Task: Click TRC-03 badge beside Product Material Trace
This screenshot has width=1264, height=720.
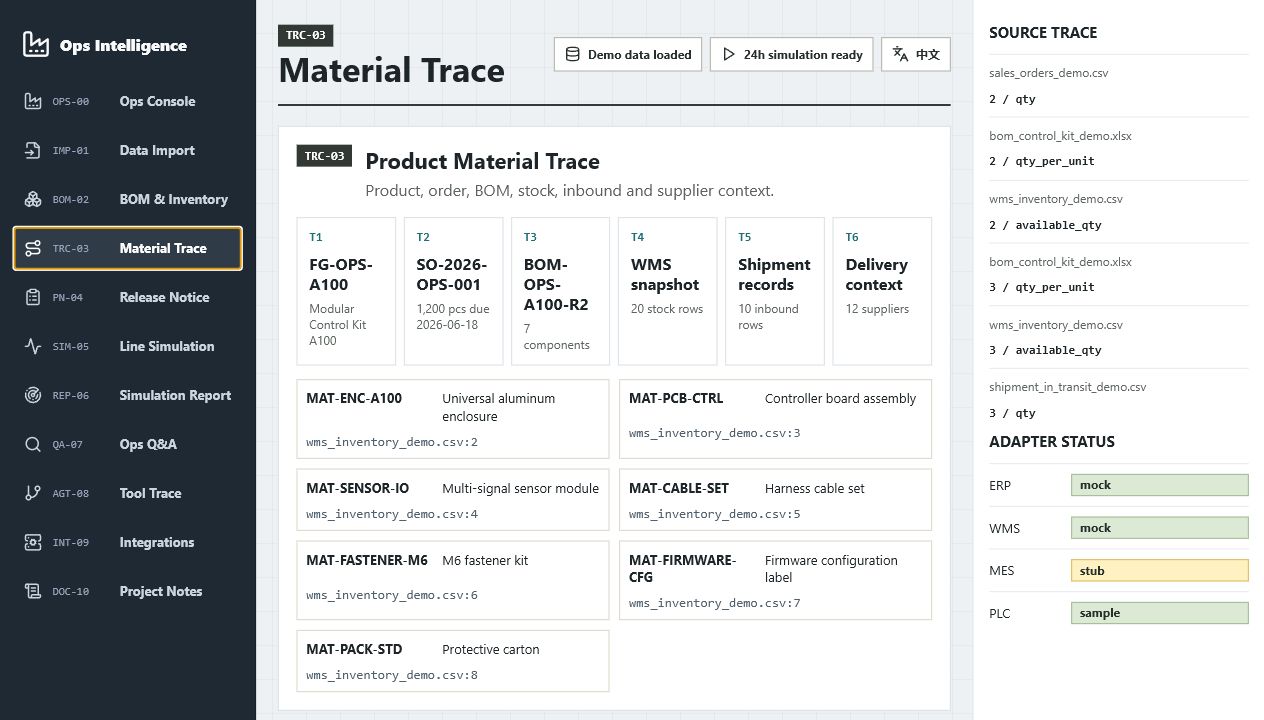Action: pos(324,156)
